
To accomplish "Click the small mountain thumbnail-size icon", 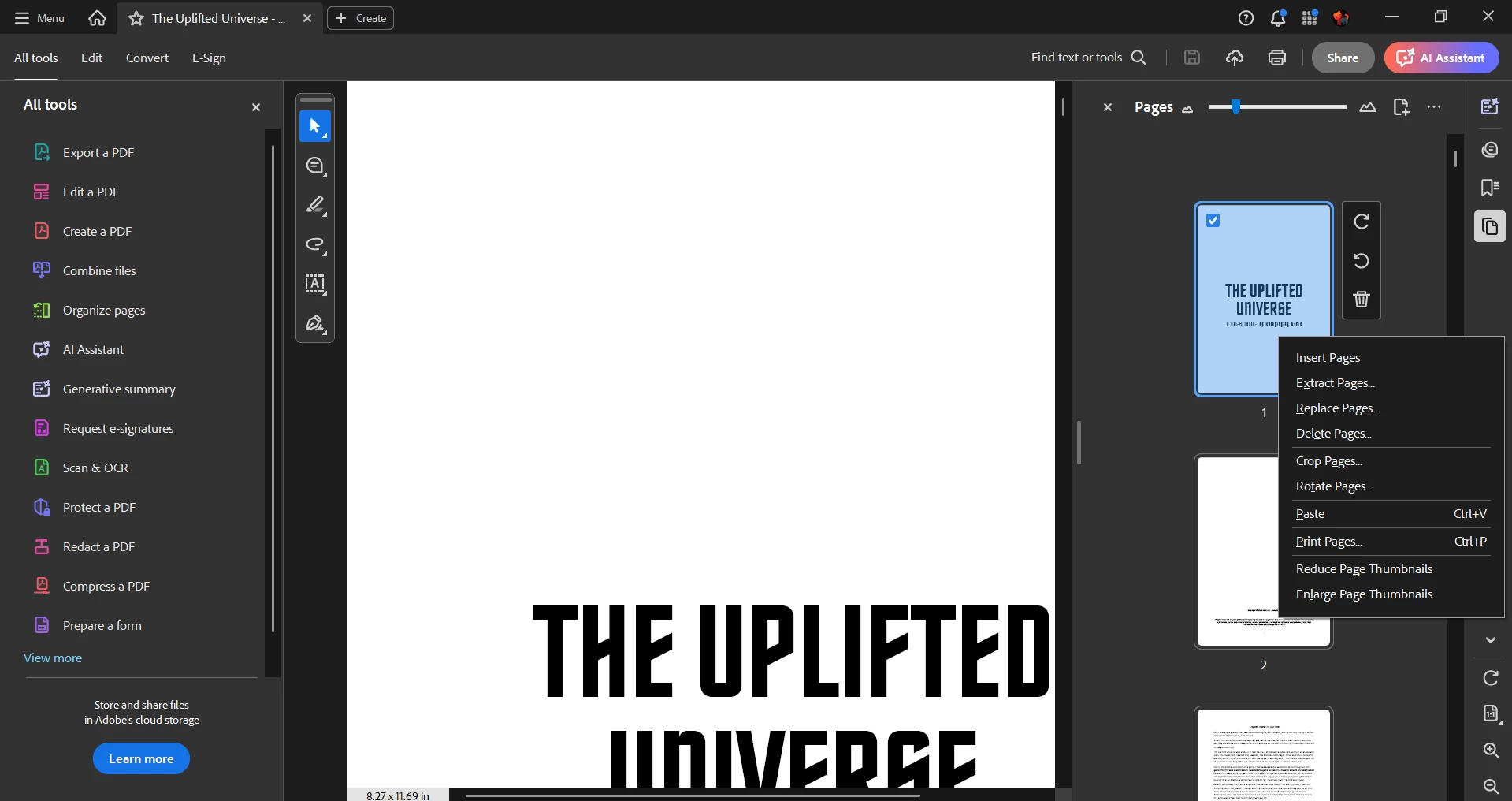I will pyautogui.click(x=1187, y=109).
